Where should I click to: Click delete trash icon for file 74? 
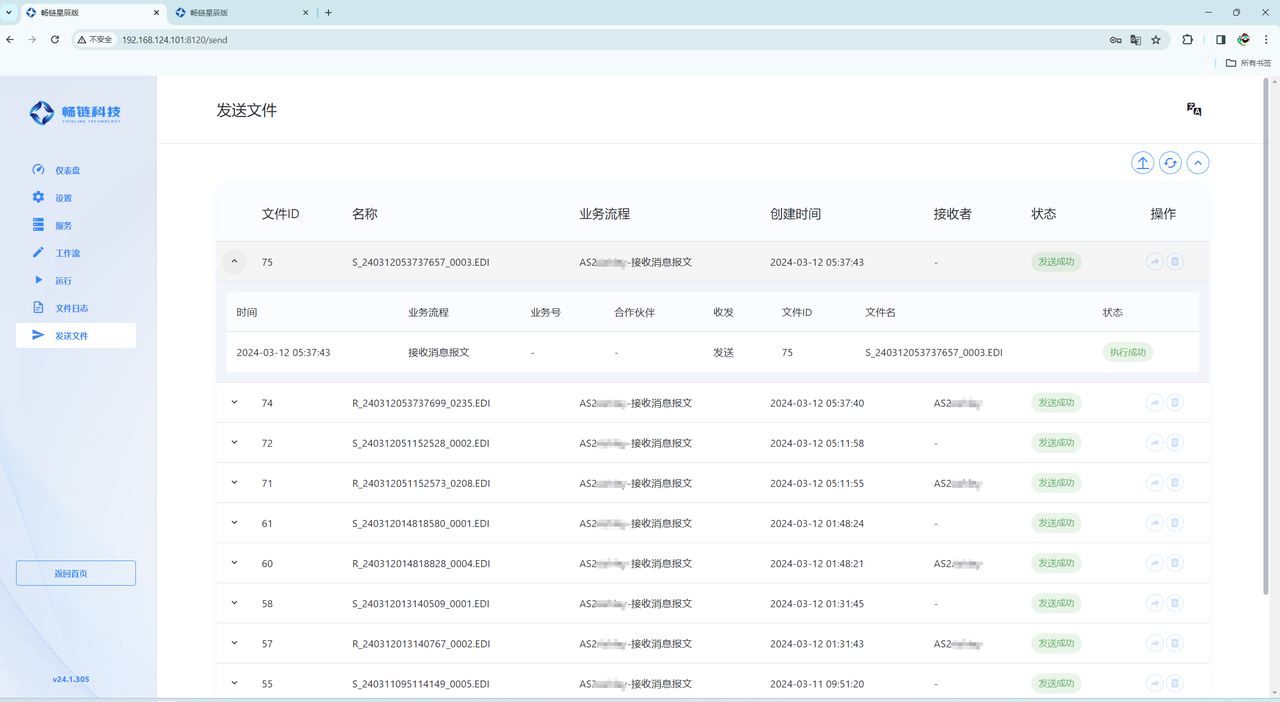1175,403
